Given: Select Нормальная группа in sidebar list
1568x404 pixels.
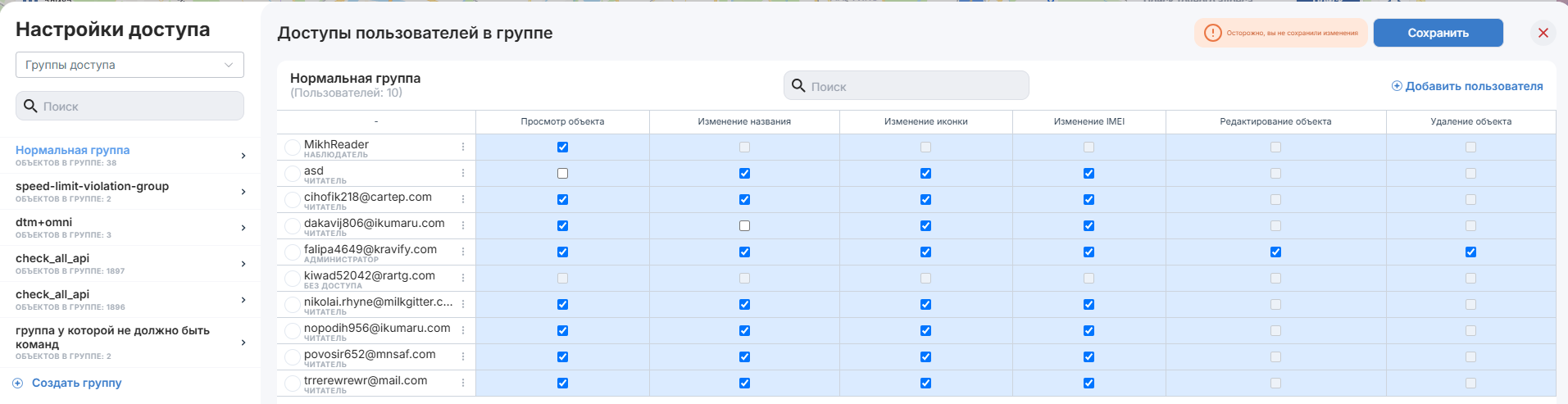Looking at the screenshot, I should click(x=130, y=156).
